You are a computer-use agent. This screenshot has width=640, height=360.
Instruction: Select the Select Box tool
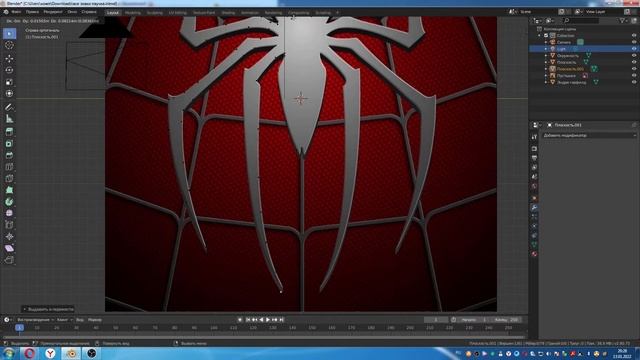9,33
